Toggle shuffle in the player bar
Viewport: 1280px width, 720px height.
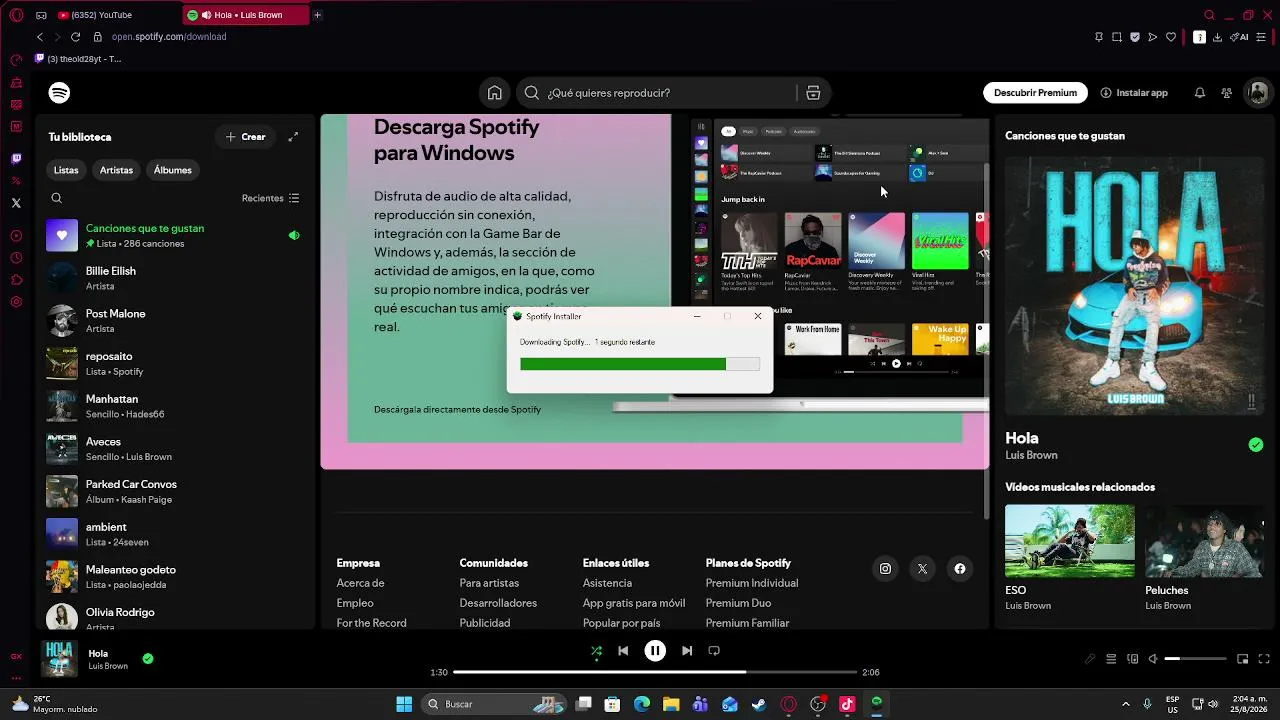tap(596, 651)
